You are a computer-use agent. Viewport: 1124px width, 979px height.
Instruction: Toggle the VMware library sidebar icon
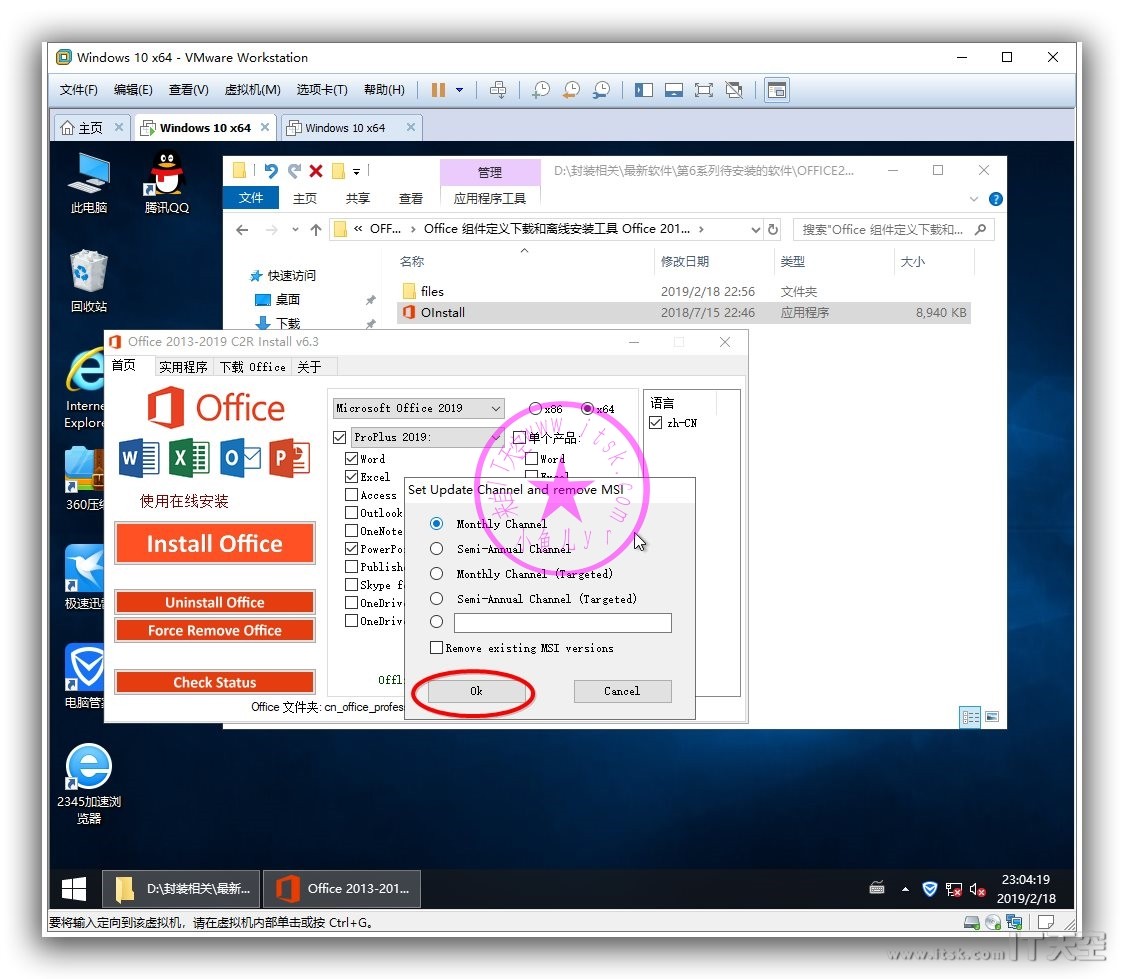[x=644, y=90]
